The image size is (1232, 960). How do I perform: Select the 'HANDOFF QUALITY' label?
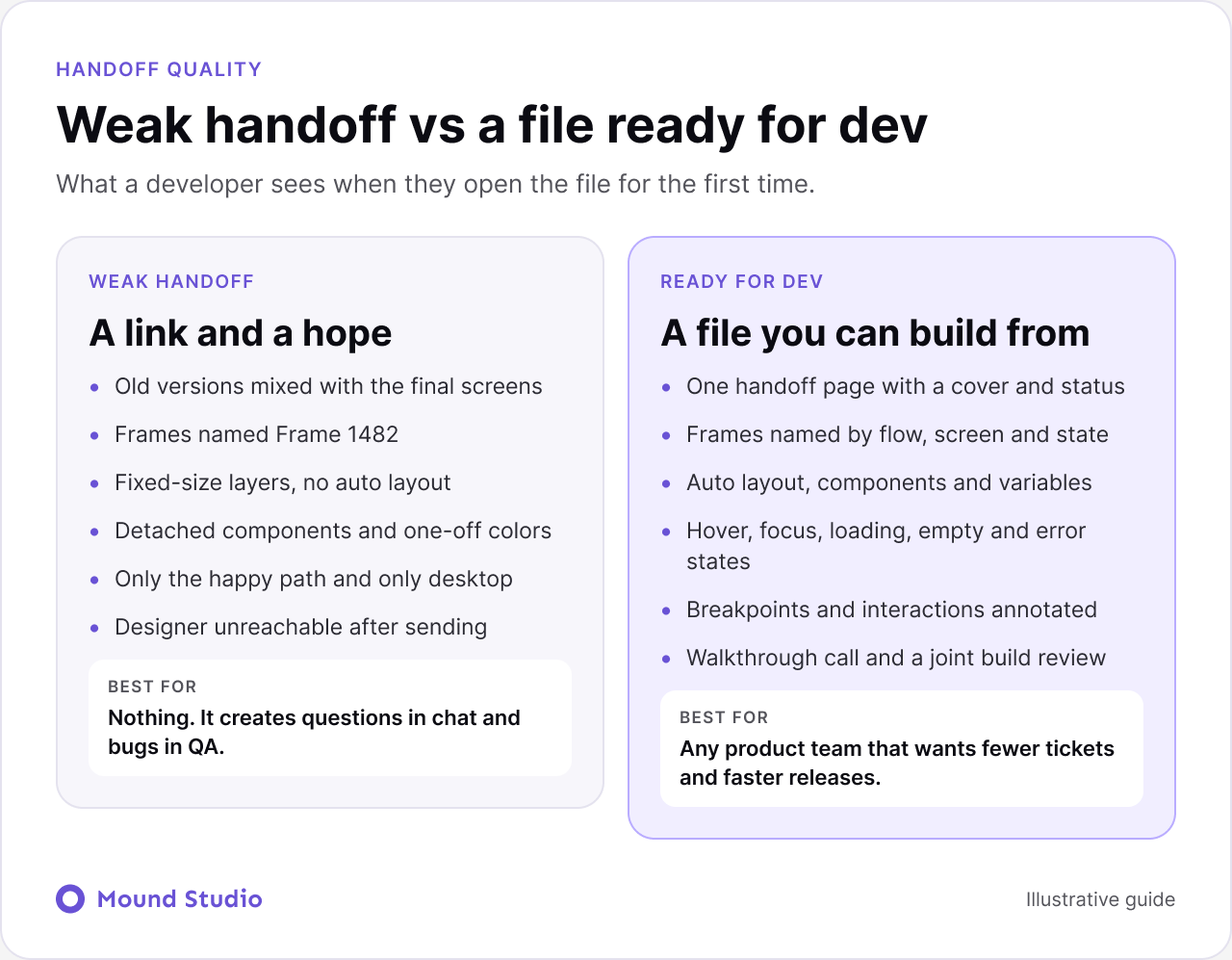click(x=159, y=69)
